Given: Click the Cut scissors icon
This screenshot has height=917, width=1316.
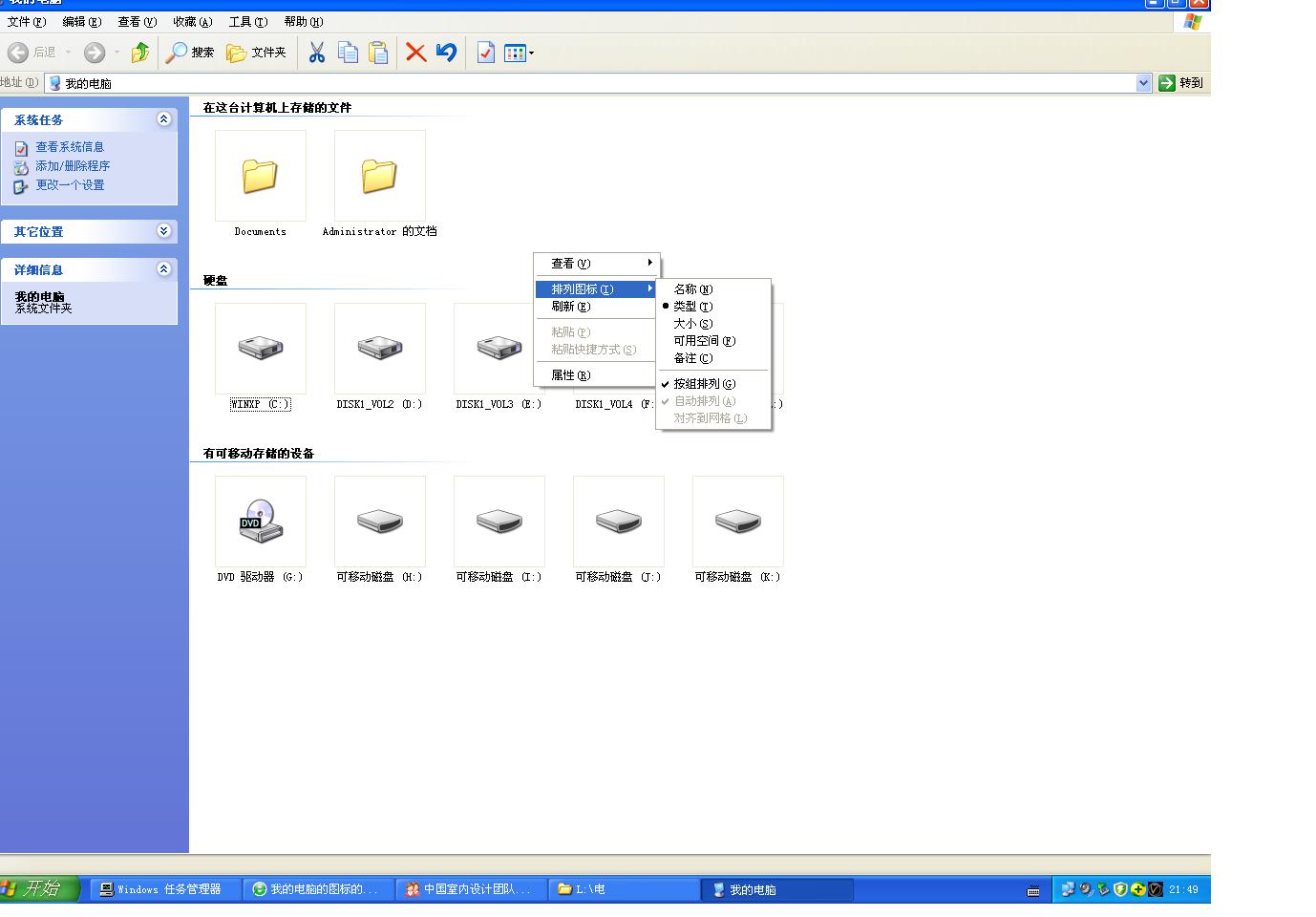Looking at the screenshot, I should [x=316, y=53].
